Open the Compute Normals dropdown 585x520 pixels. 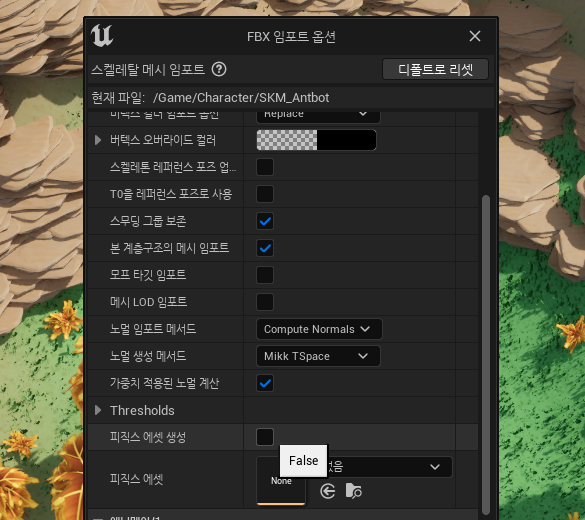pos(319,329)
